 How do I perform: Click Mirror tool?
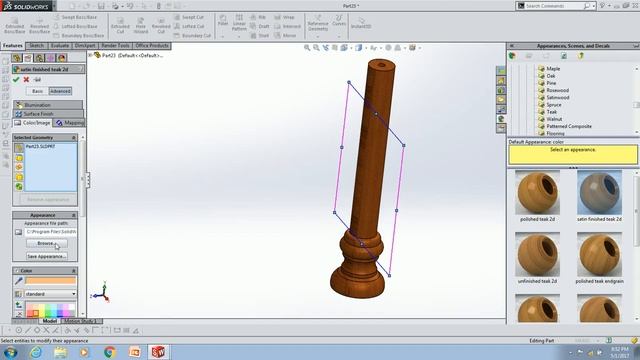coord(285,36)
